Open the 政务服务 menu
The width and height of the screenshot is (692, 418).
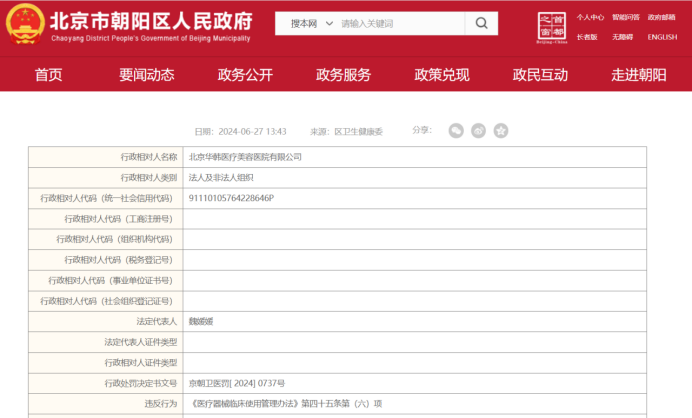(343, 75)
